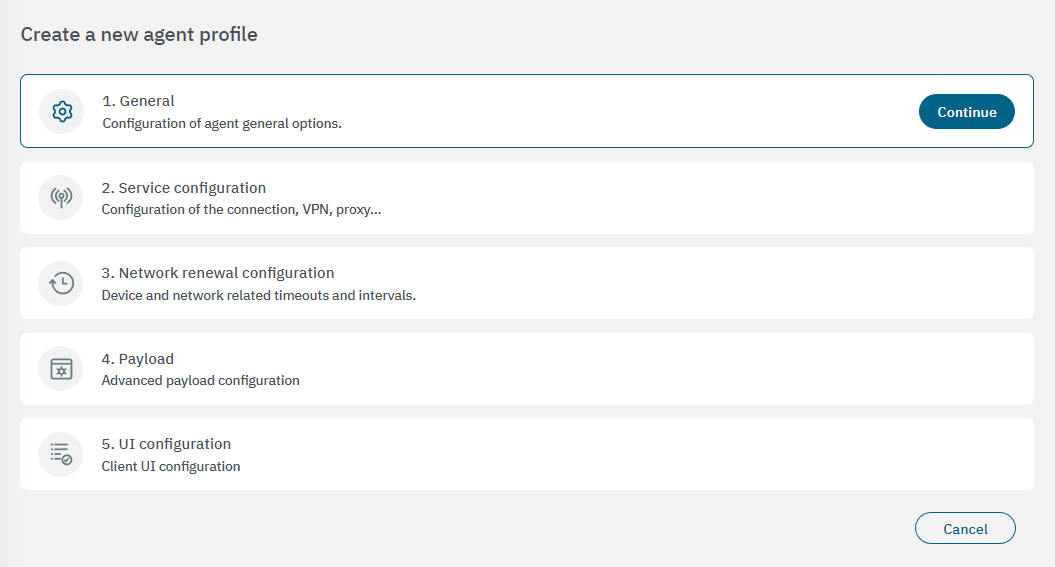Click 'Device and network related timeouts' description
Screen dimensions: 1055x567
coord(258,296)
